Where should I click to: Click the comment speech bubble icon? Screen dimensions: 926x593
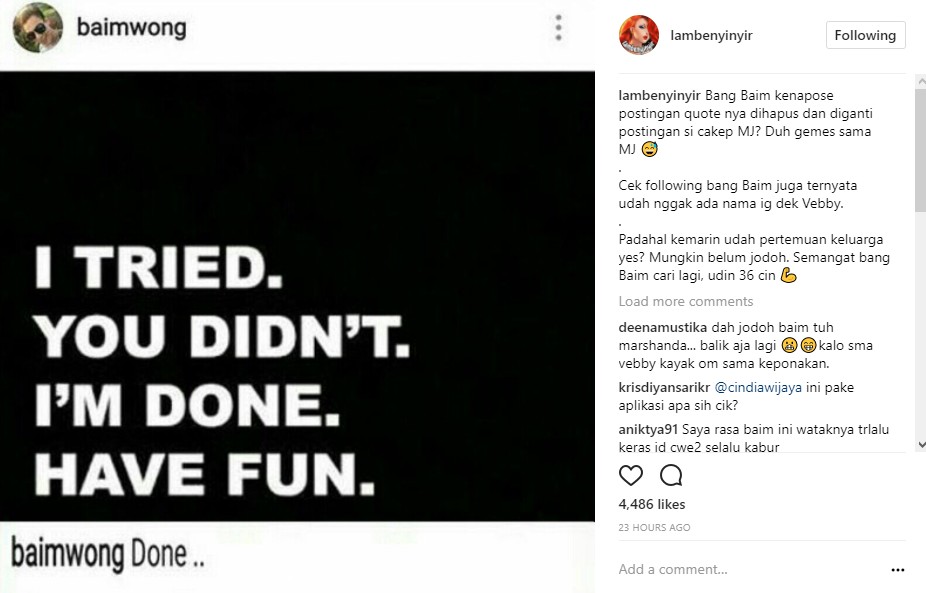pyautogui.click(x=672, y=475)
